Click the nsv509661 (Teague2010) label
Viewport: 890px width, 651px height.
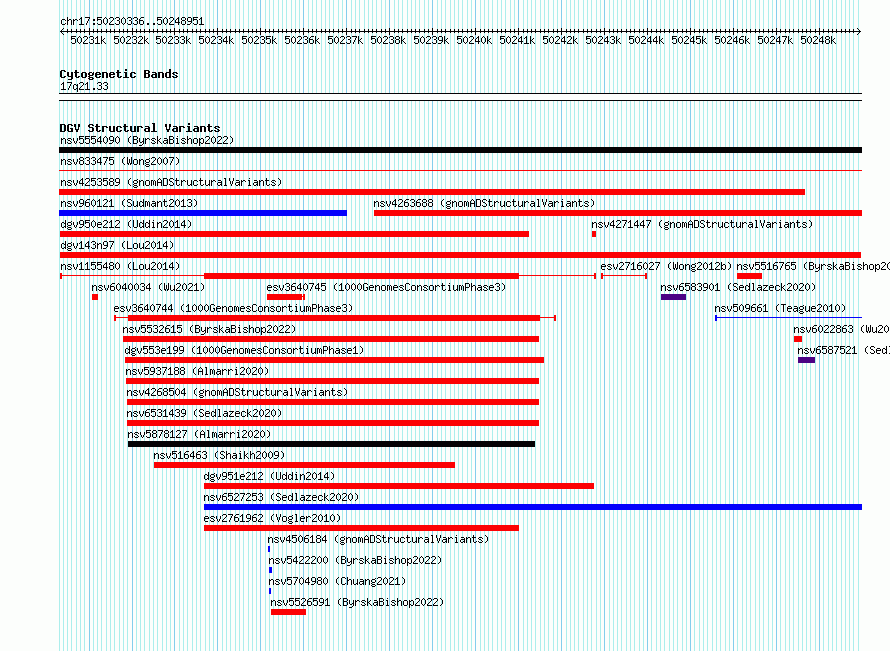coord(780,308)
